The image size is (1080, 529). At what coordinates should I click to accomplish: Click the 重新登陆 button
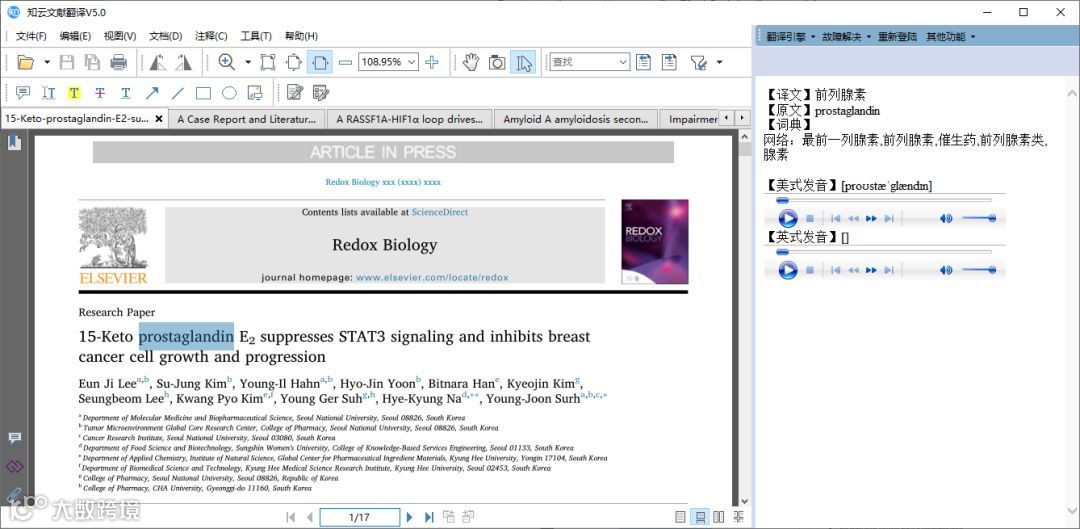click(897, 37)
